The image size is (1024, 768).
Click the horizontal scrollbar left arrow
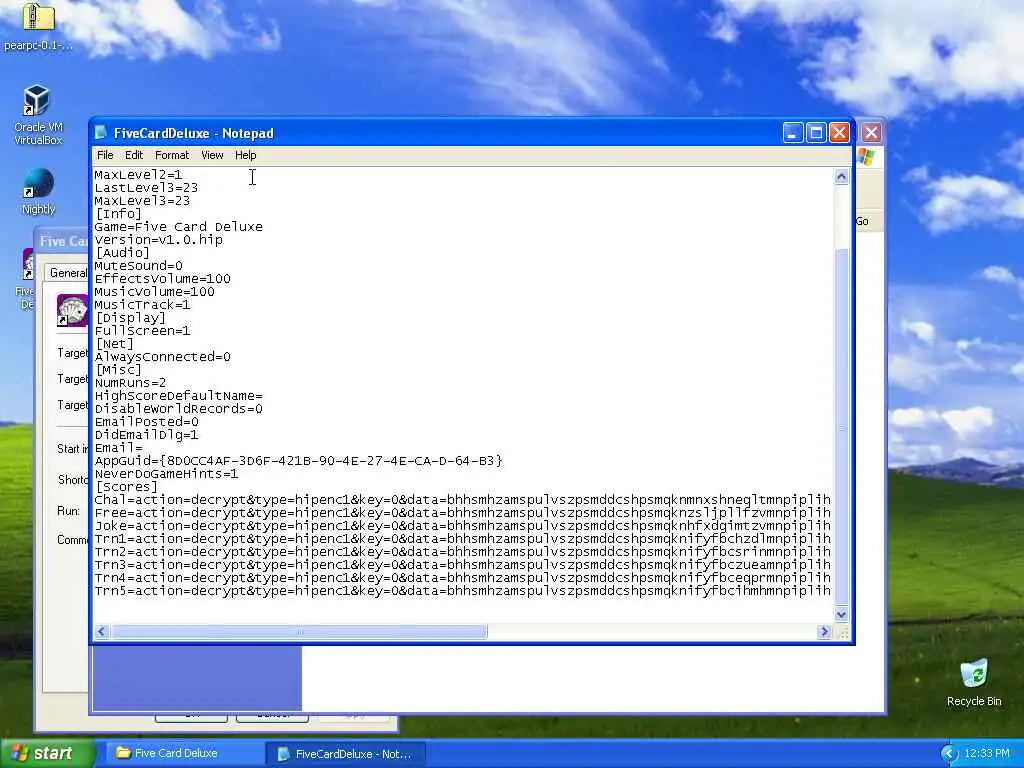pos(102,632)
